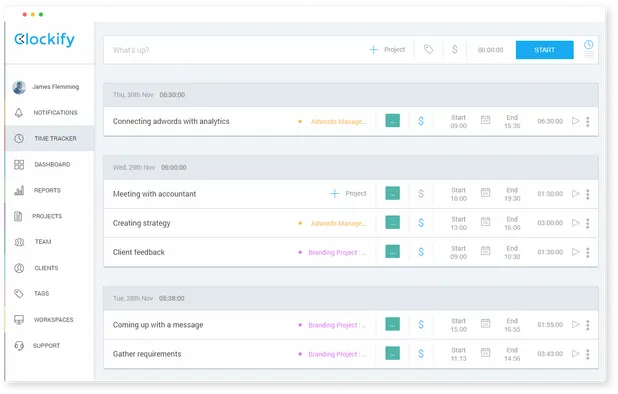Screen dimensions: 618x394
Task: Resume timer for Creating strategy entry
Action: (575, 223)
